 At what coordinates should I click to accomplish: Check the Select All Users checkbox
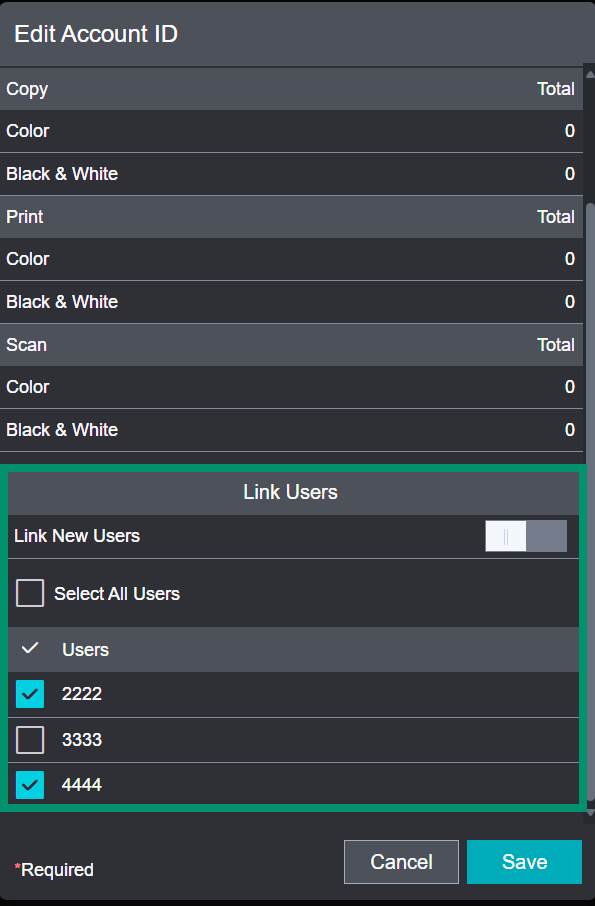30,593
